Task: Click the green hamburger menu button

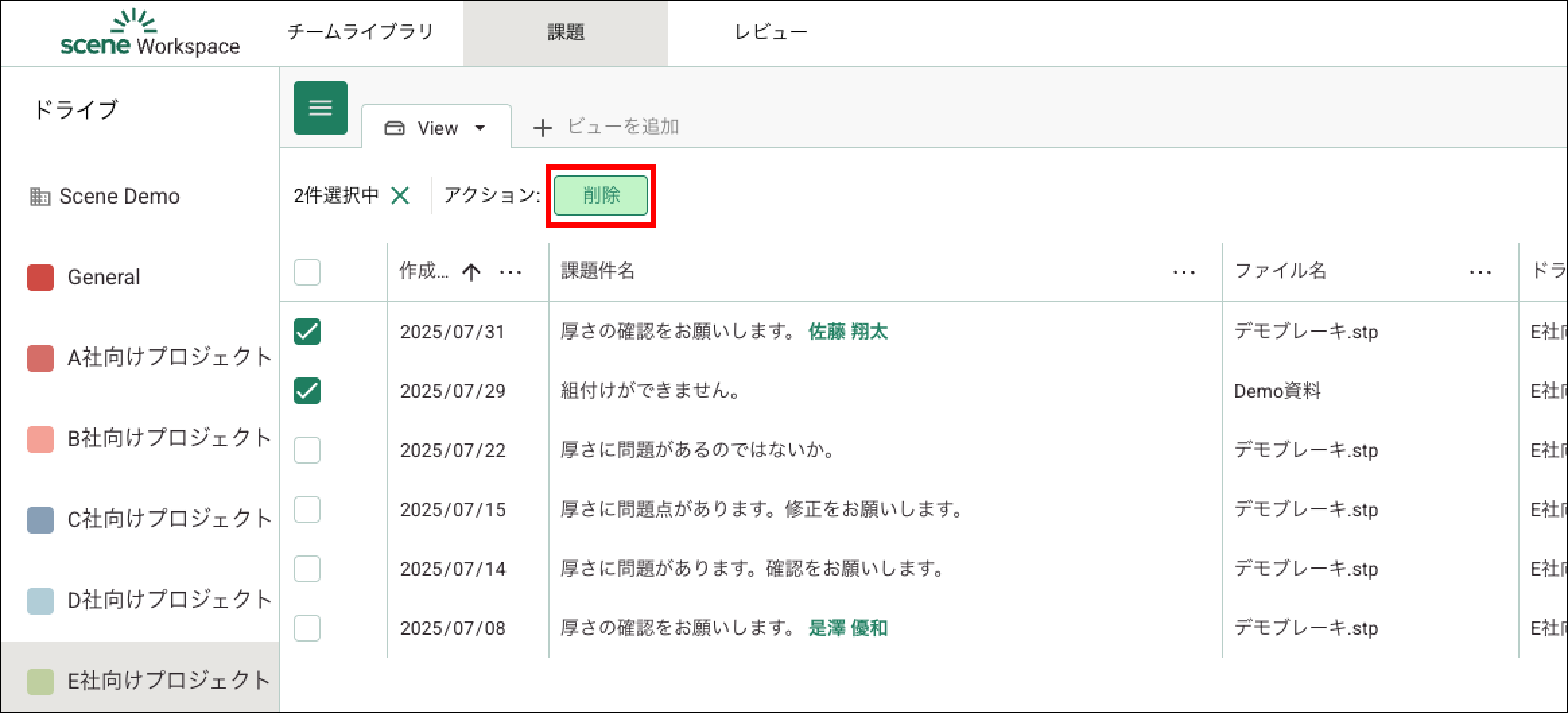Action: pyautogui.click(x=320, y=108)
